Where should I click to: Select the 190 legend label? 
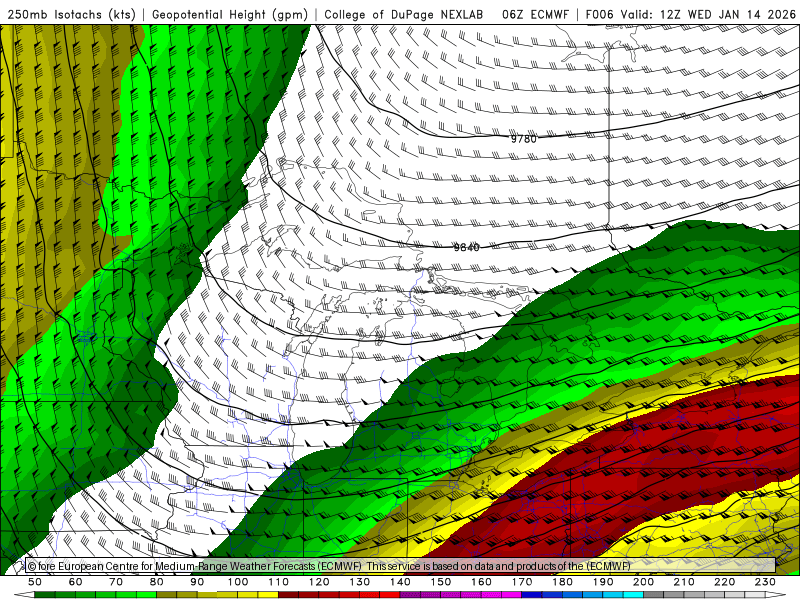coord(603,582)
